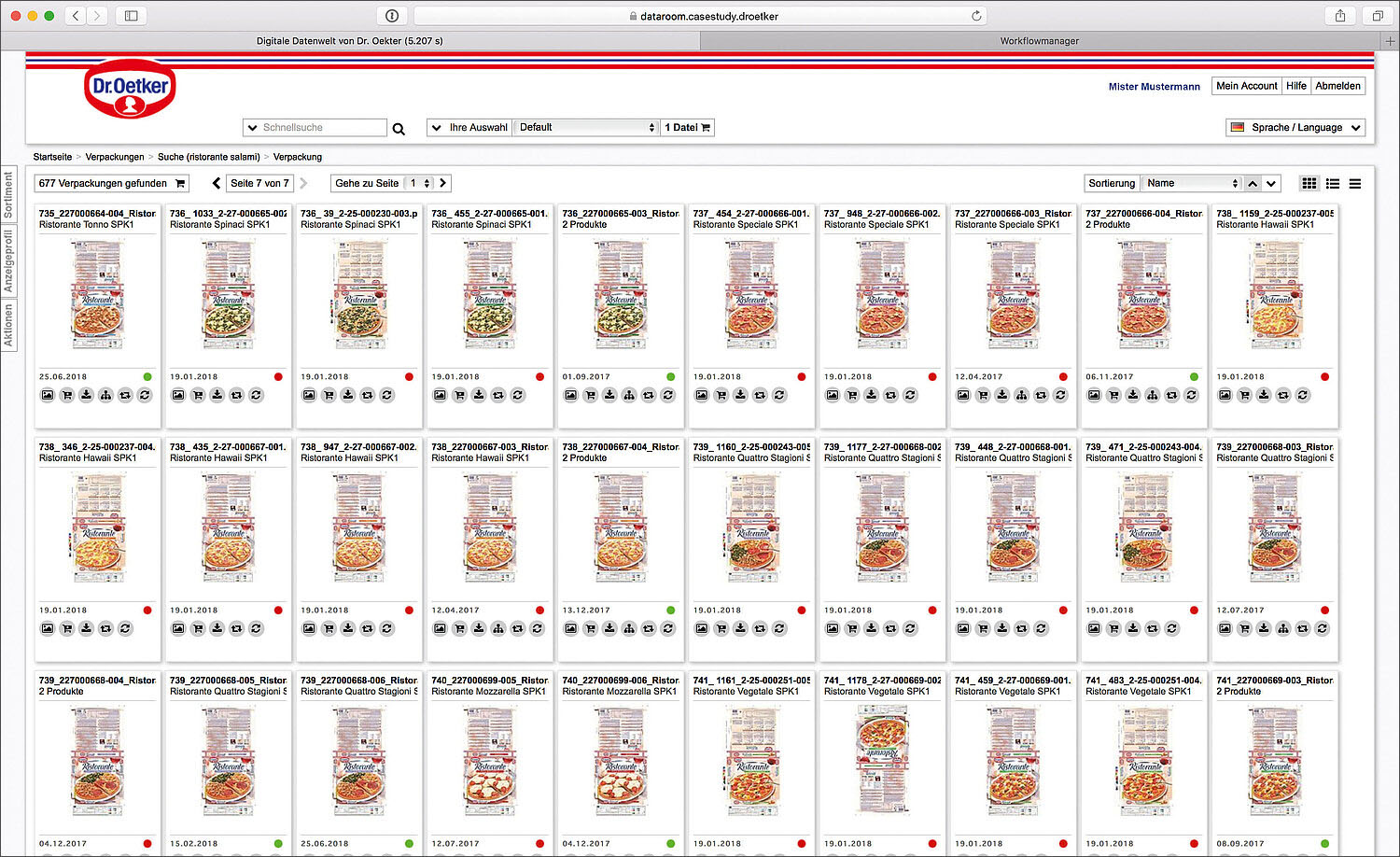Download 739_1160 Ristorante Quattro Stagioni file

[740, 628]
